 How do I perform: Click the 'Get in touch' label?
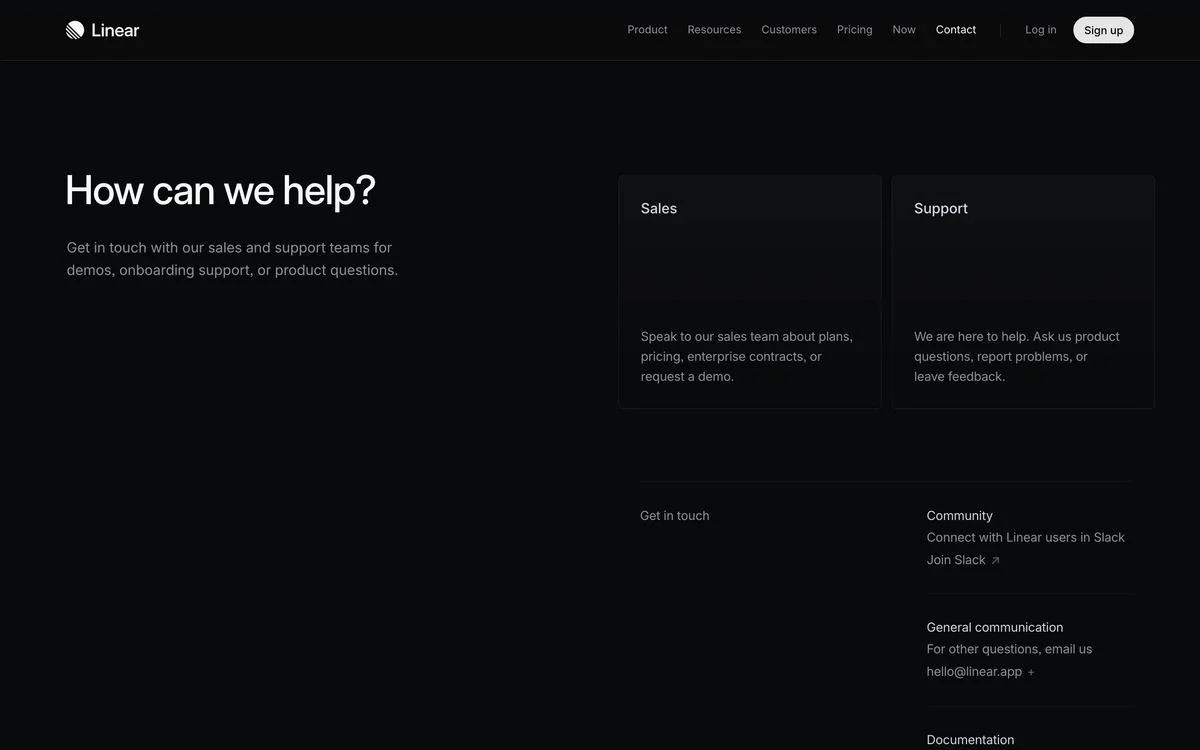(675, 516)
